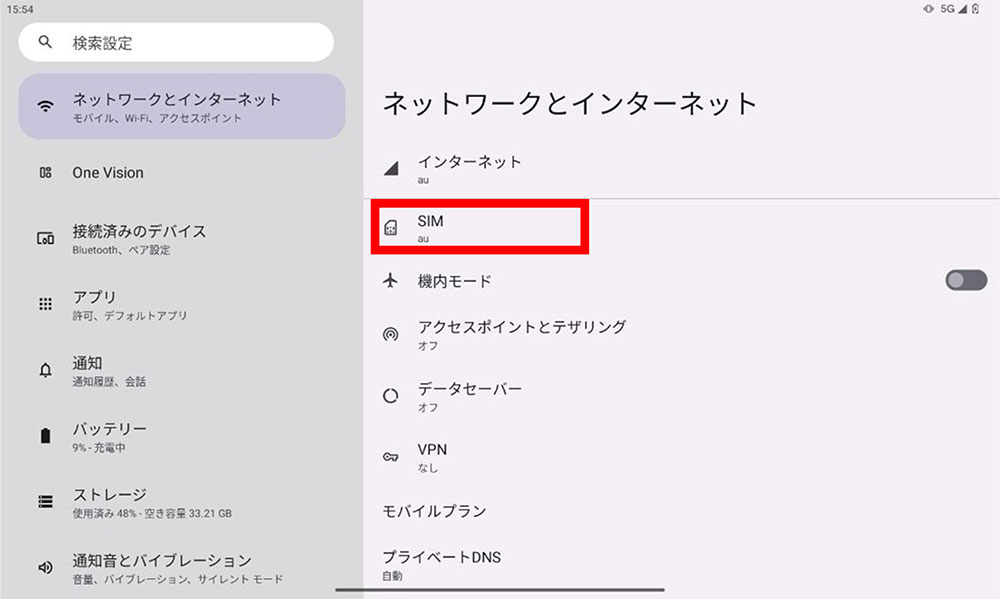Open モバイルプラン entry
The image size is (1000, 599).
point(435,511)
